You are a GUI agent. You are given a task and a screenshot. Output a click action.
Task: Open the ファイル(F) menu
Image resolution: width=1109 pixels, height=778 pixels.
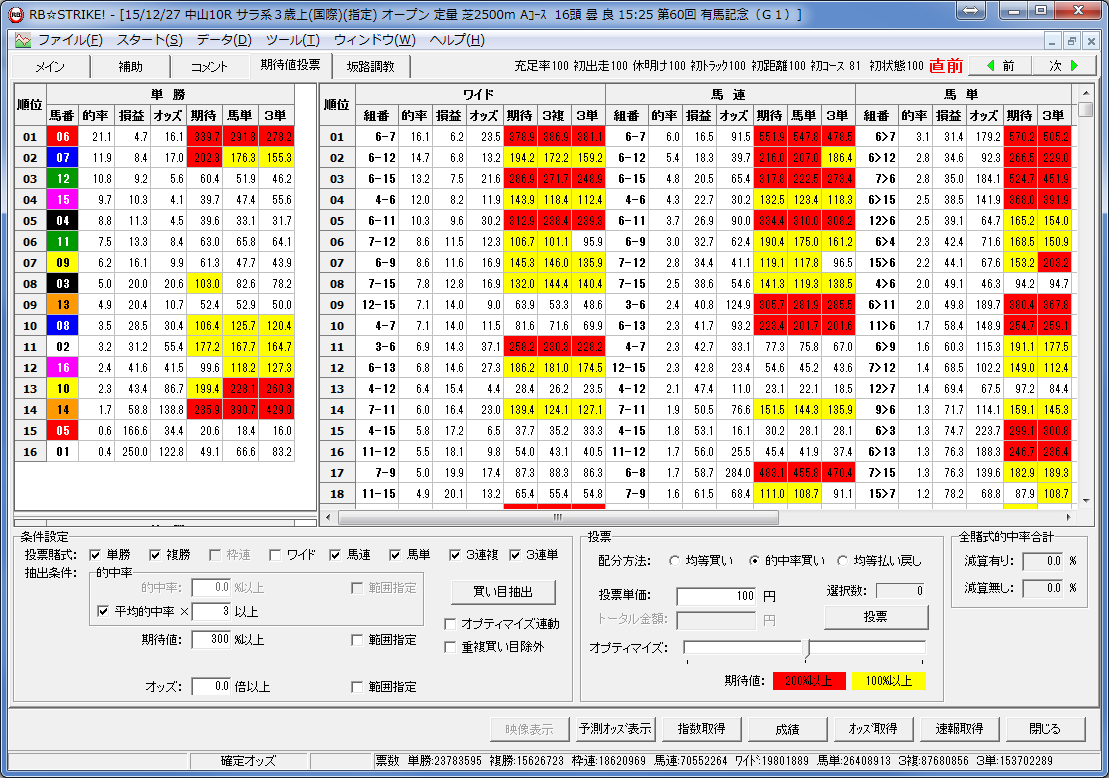coord(70,40)
